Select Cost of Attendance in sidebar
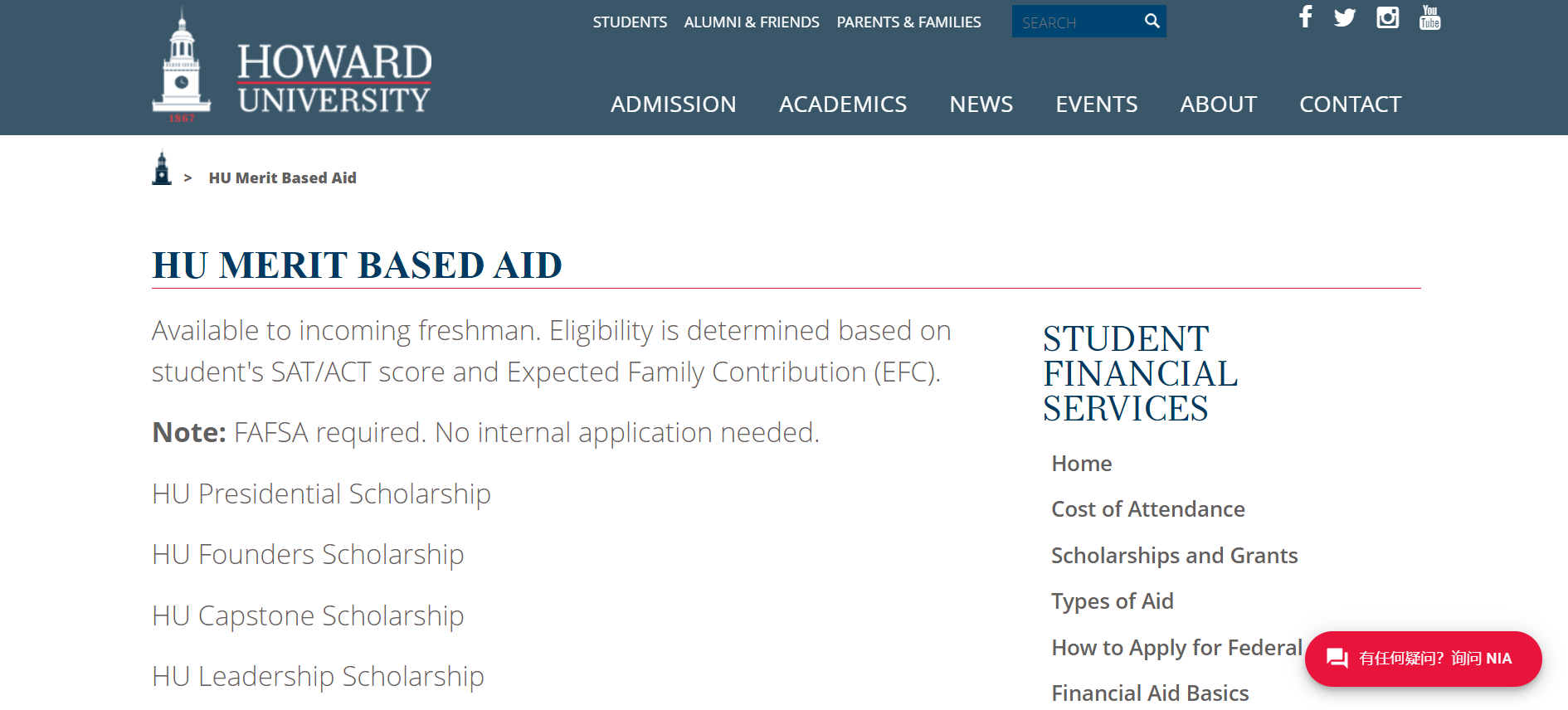 [1147, 509]
